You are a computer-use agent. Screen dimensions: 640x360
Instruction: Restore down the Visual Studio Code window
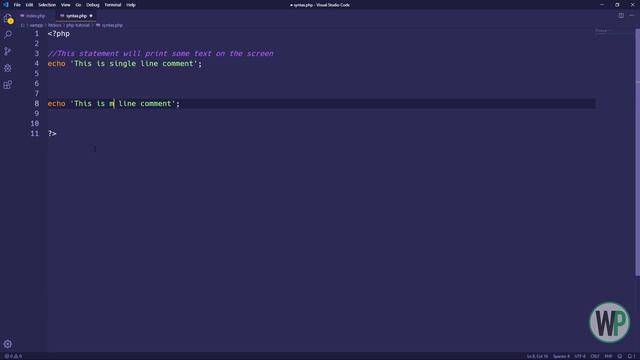[617, 5]
